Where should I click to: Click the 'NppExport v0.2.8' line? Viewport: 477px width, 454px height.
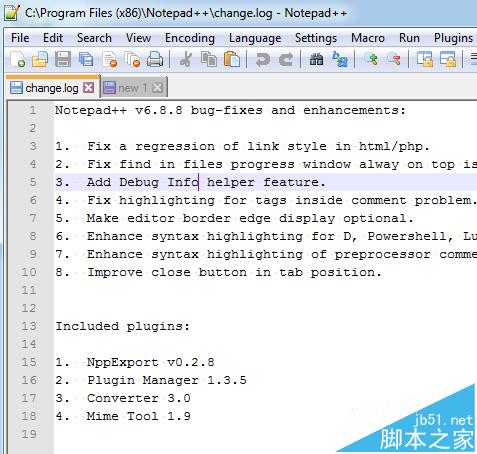coord(135,362)
